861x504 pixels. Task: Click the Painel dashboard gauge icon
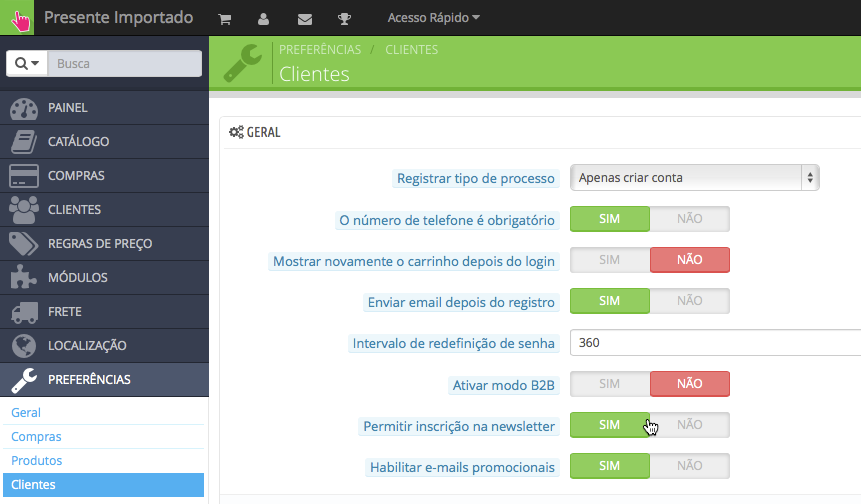(24, 108)
